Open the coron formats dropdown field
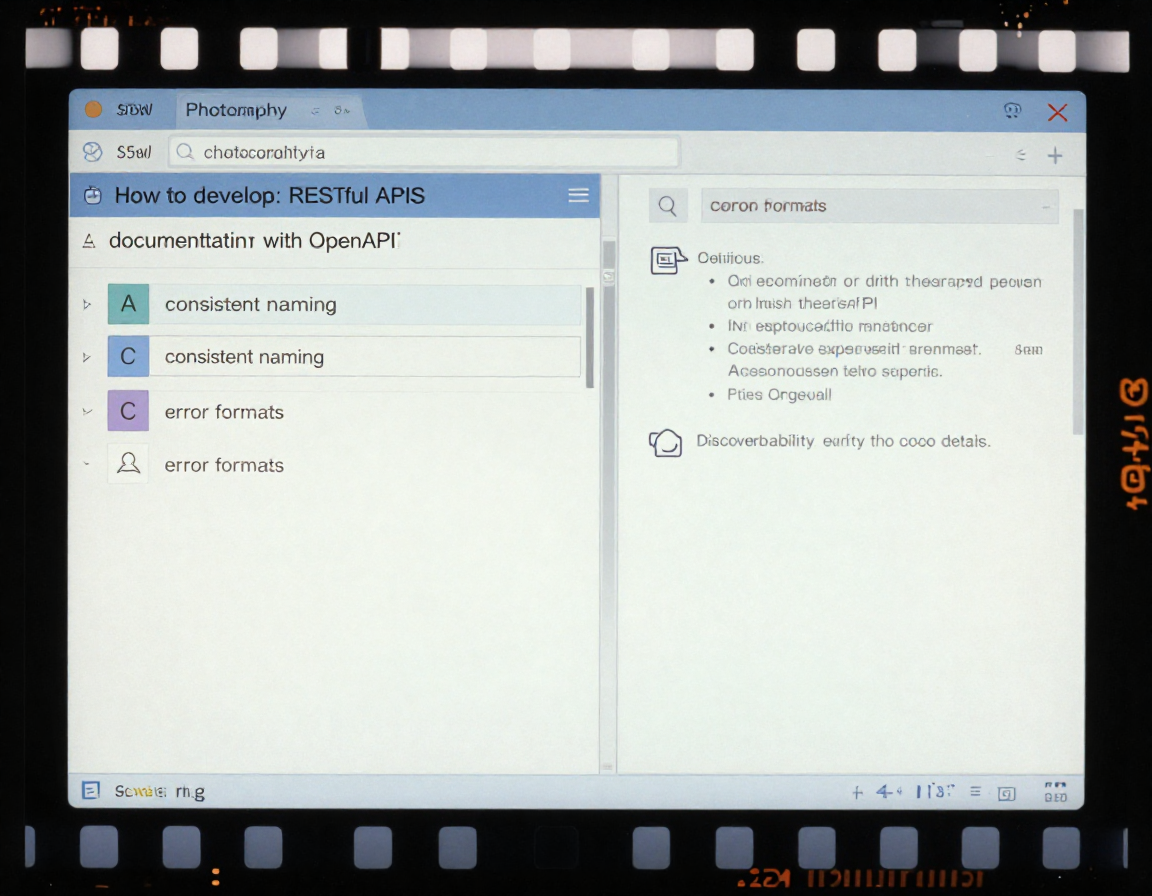 click(878, 206)
